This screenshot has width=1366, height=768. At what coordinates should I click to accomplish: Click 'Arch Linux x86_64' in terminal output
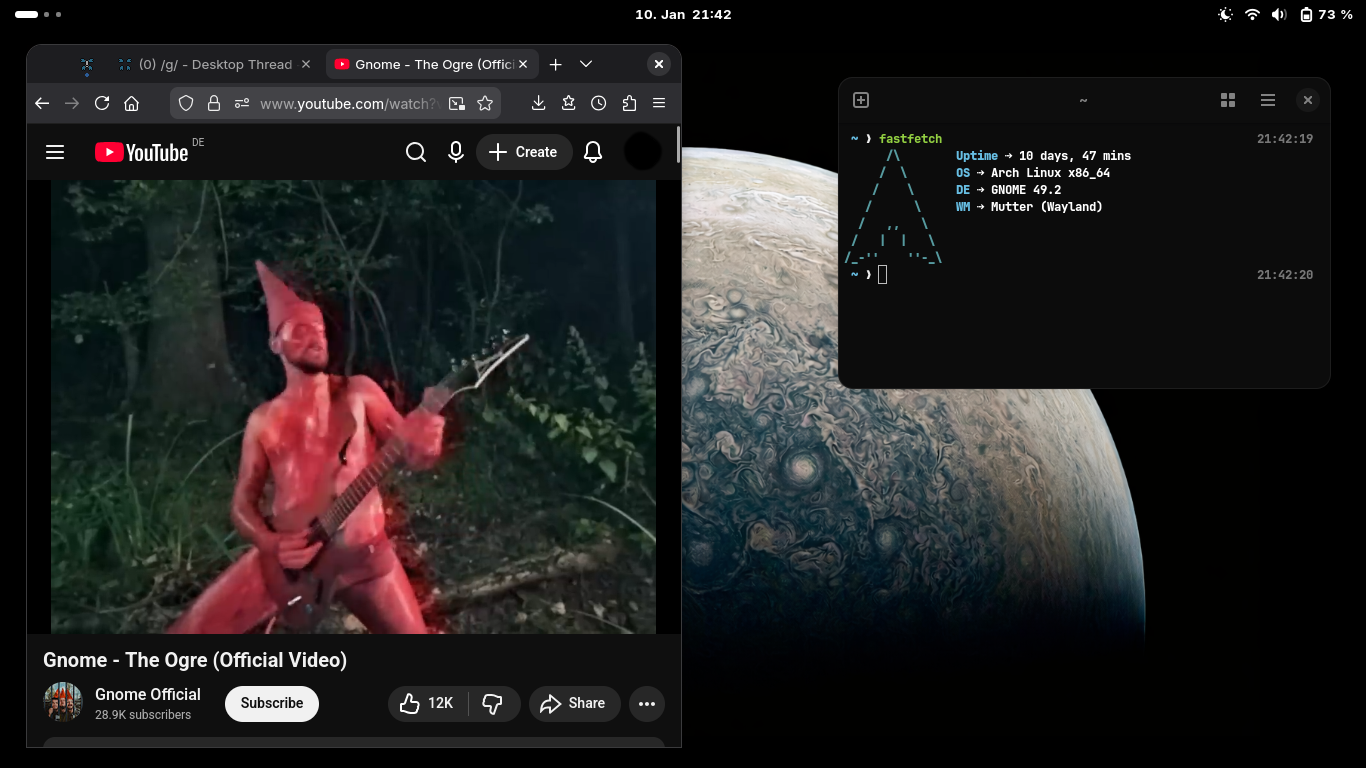click(1050, 173)
